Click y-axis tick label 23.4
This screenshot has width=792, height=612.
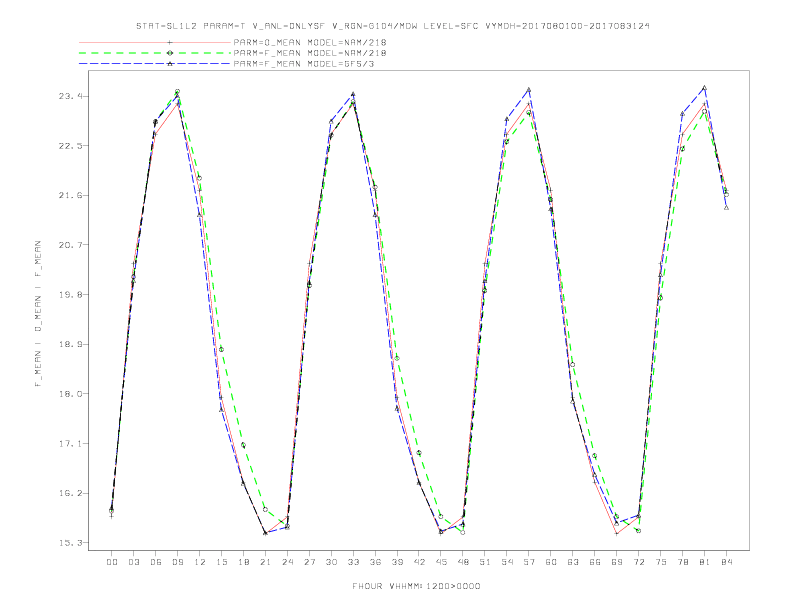point(70,96)
